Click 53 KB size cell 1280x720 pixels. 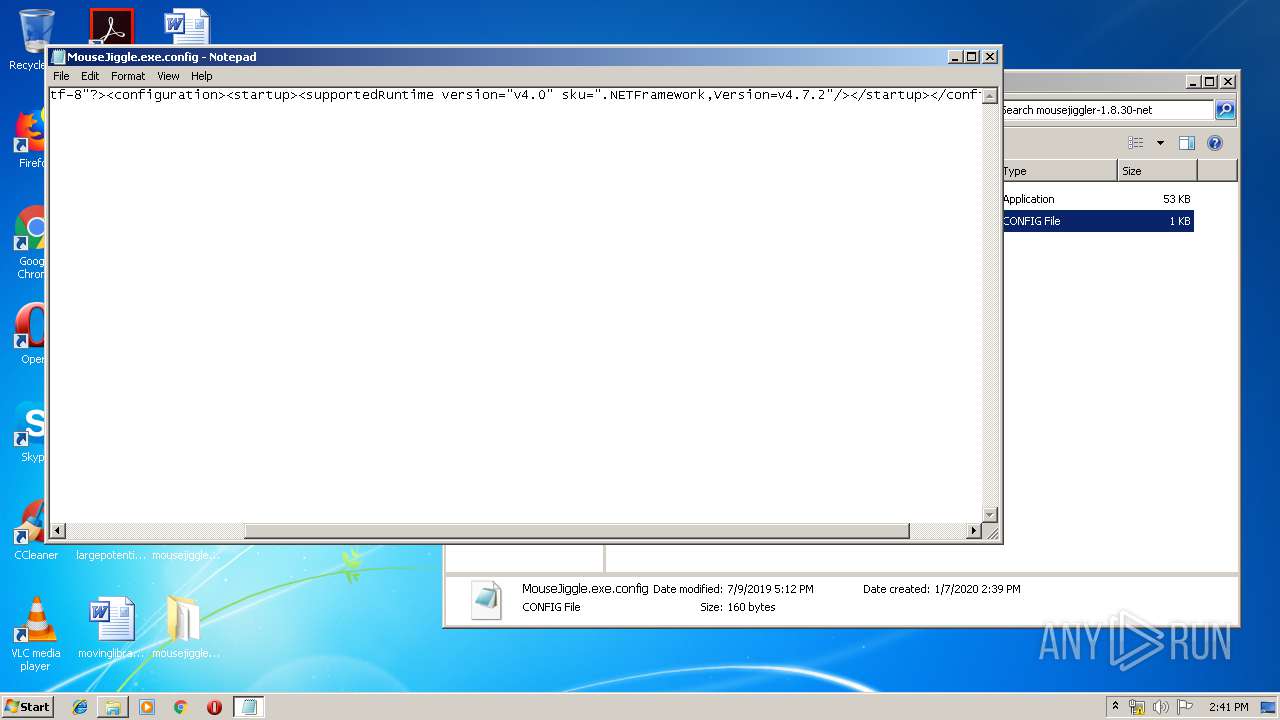point(1176,199)
